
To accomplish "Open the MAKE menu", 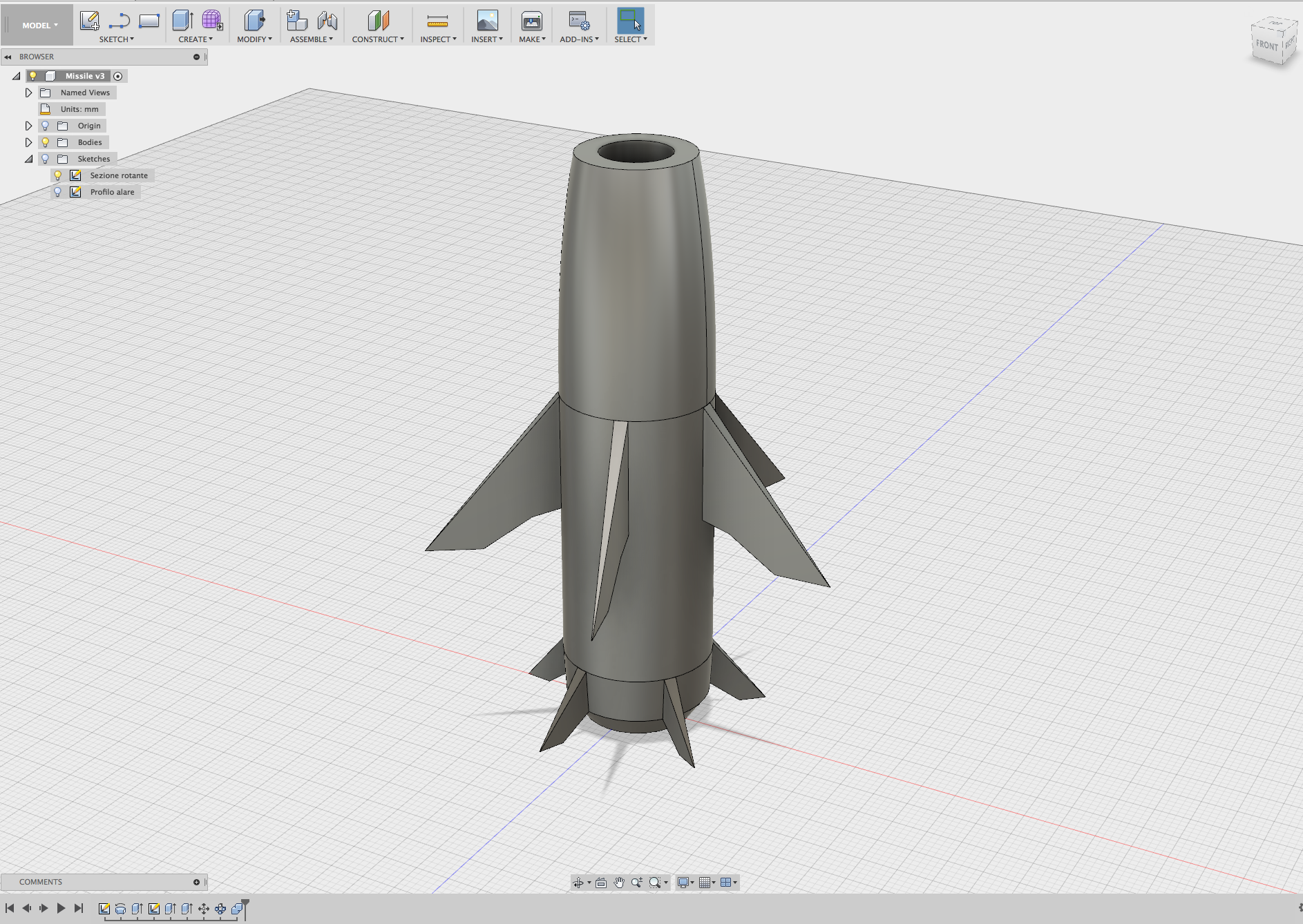I will click(532, 39).
